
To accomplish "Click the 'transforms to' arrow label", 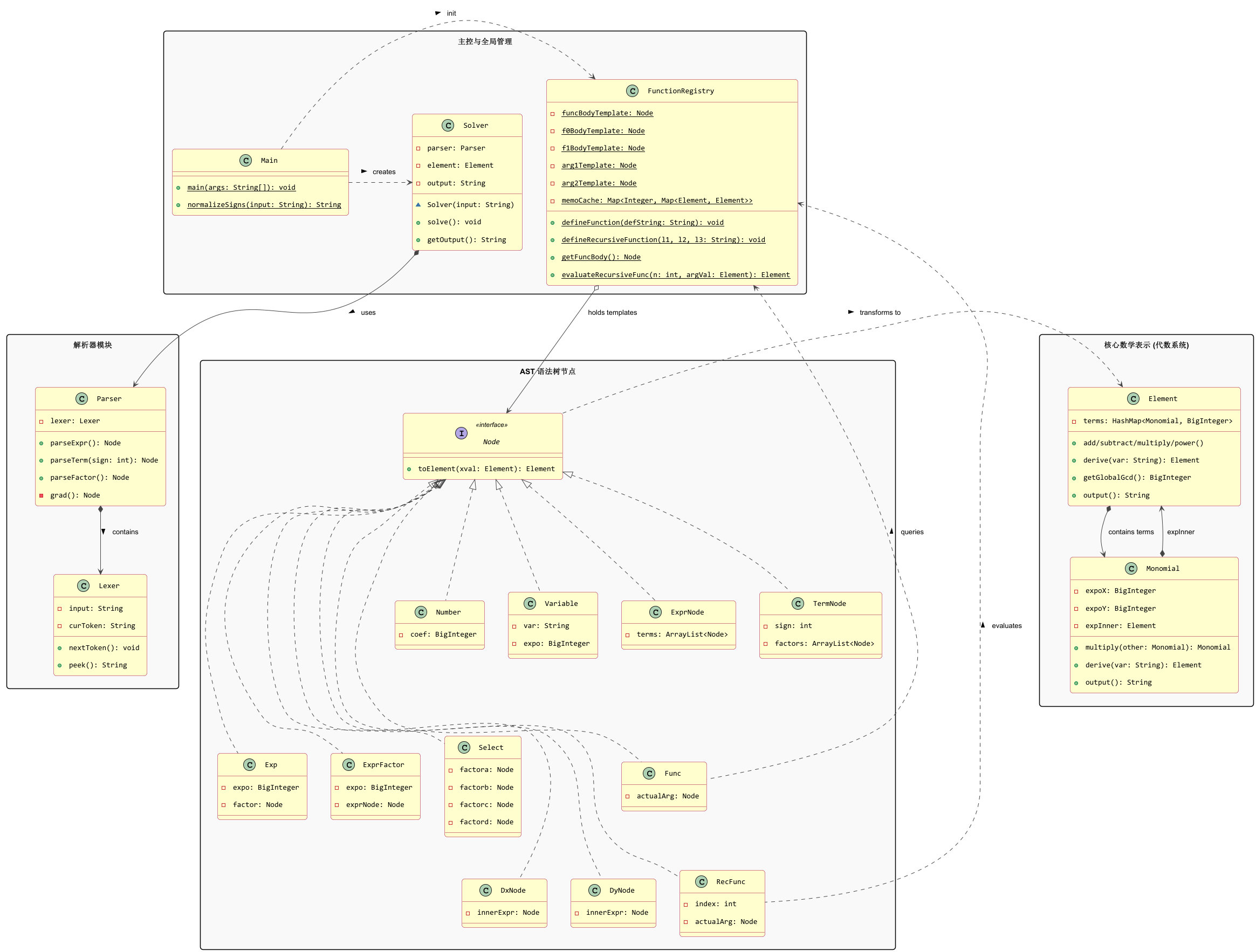I will pyautogui.click(x=880, y=313).
